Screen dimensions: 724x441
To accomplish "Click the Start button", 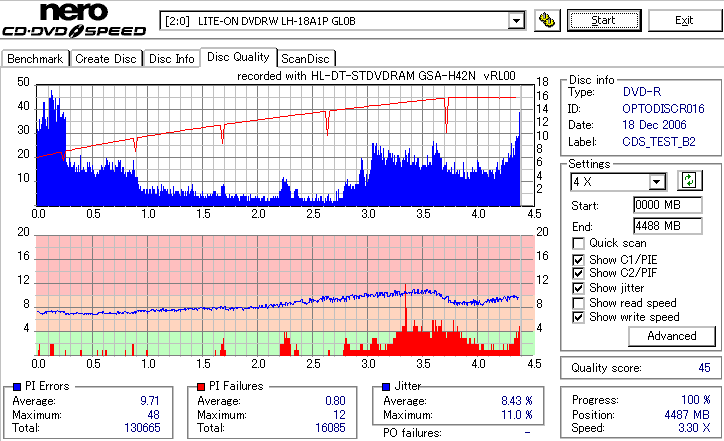I will click(604, 20).
